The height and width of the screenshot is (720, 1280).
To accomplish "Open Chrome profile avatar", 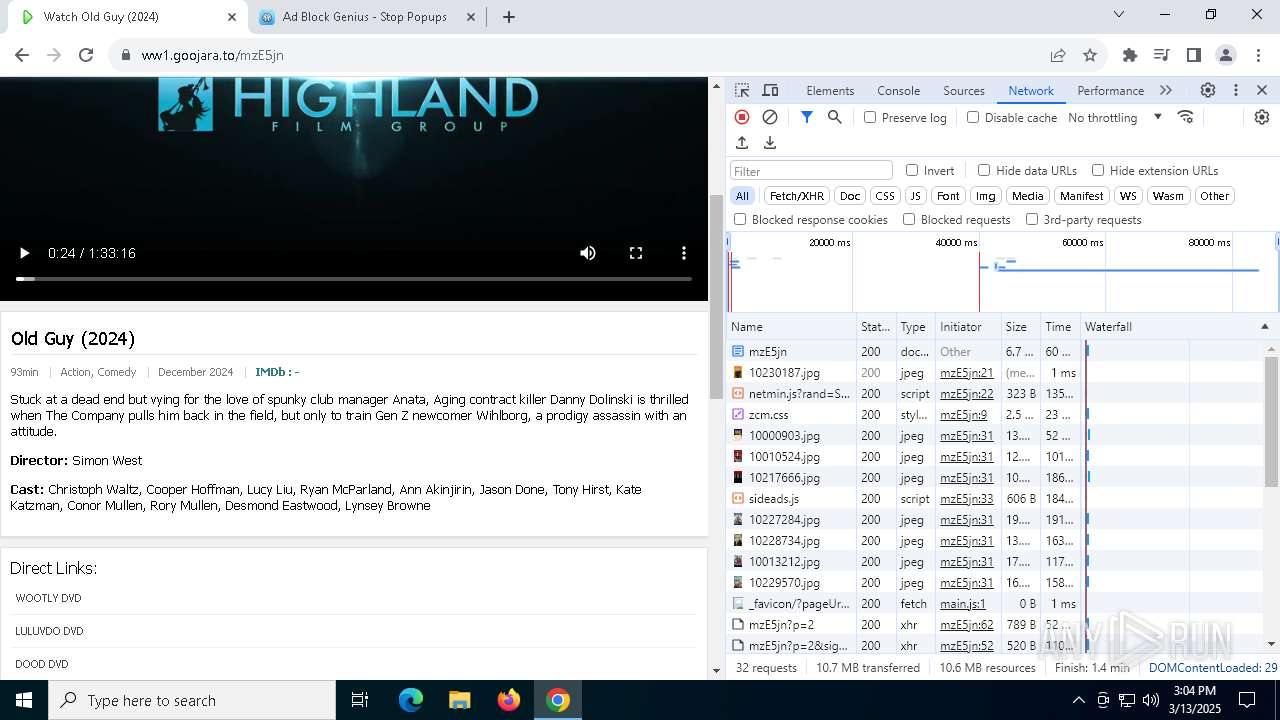I will pyautogui.click(x=1226, y=55).
